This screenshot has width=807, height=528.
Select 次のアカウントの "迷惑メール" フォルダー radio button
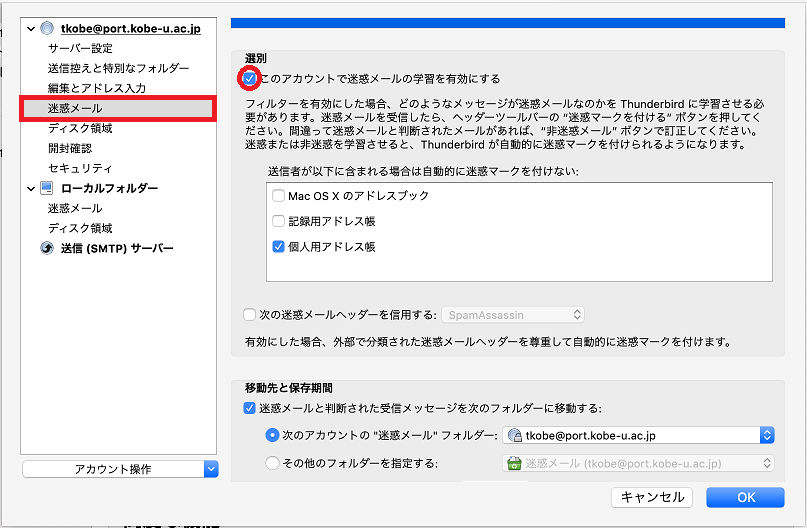coord(272,435)
